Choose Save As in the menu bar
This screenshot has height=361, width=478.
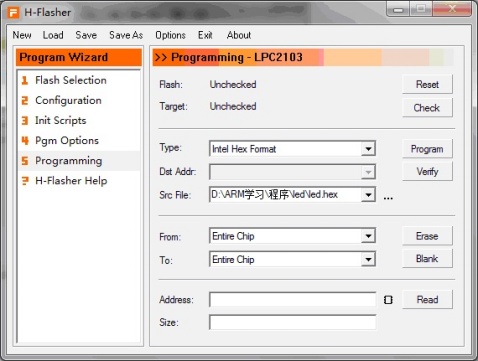[126, 35]
